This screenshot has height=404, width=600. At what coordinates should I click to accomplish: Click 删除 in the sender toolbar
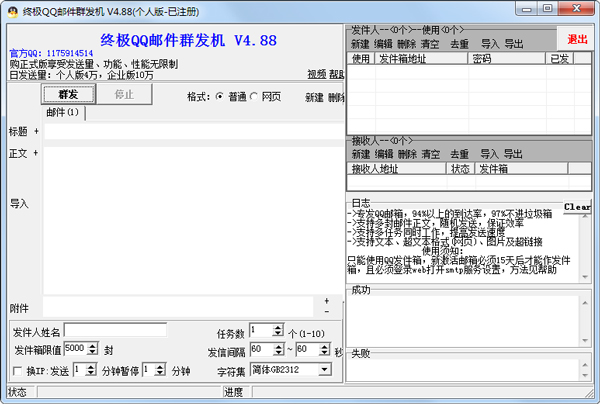[x=407, y=44]
